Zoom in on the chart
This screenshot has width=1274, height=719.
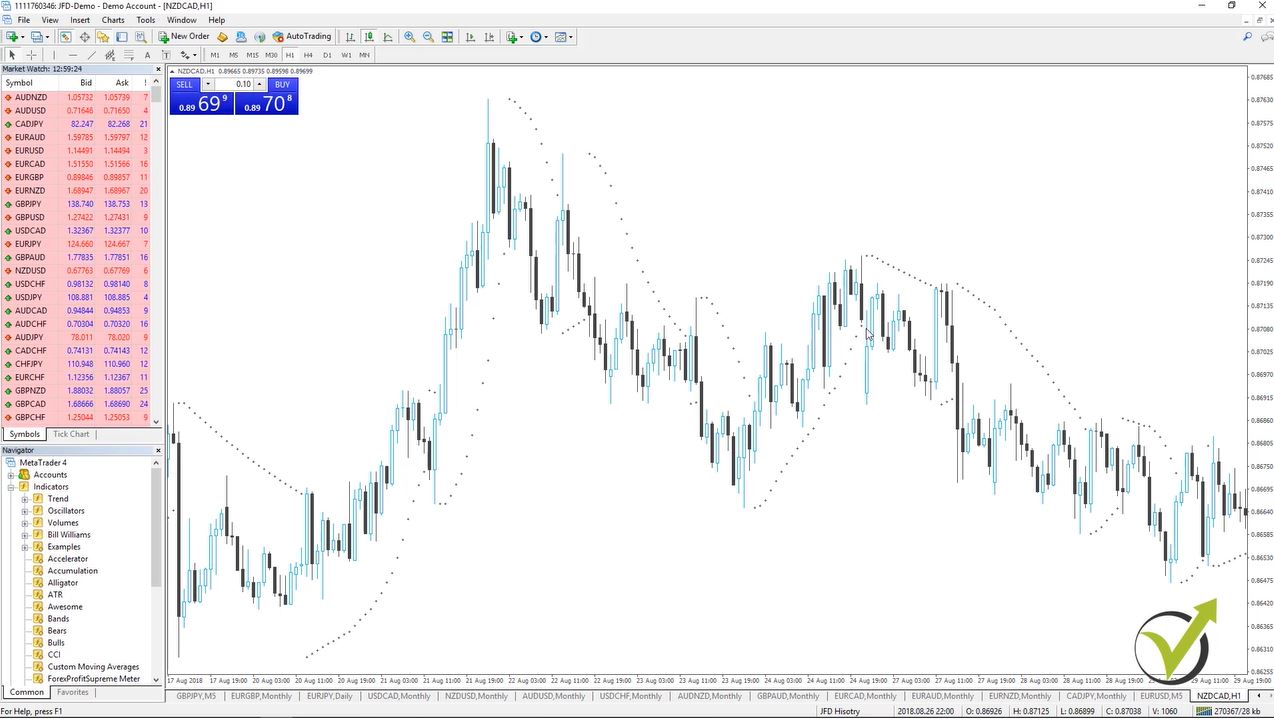click(x=409, y=37)
